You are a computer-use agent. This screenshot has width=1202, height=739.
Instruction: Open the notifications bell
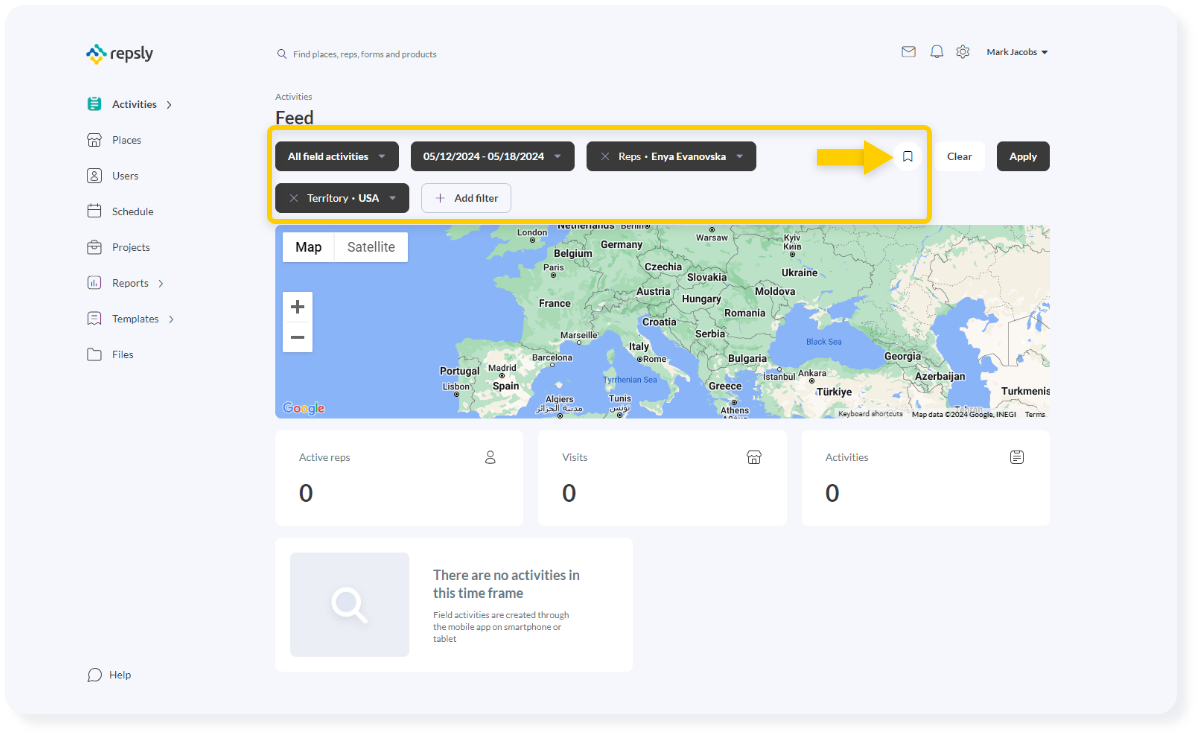click(937, 52)
